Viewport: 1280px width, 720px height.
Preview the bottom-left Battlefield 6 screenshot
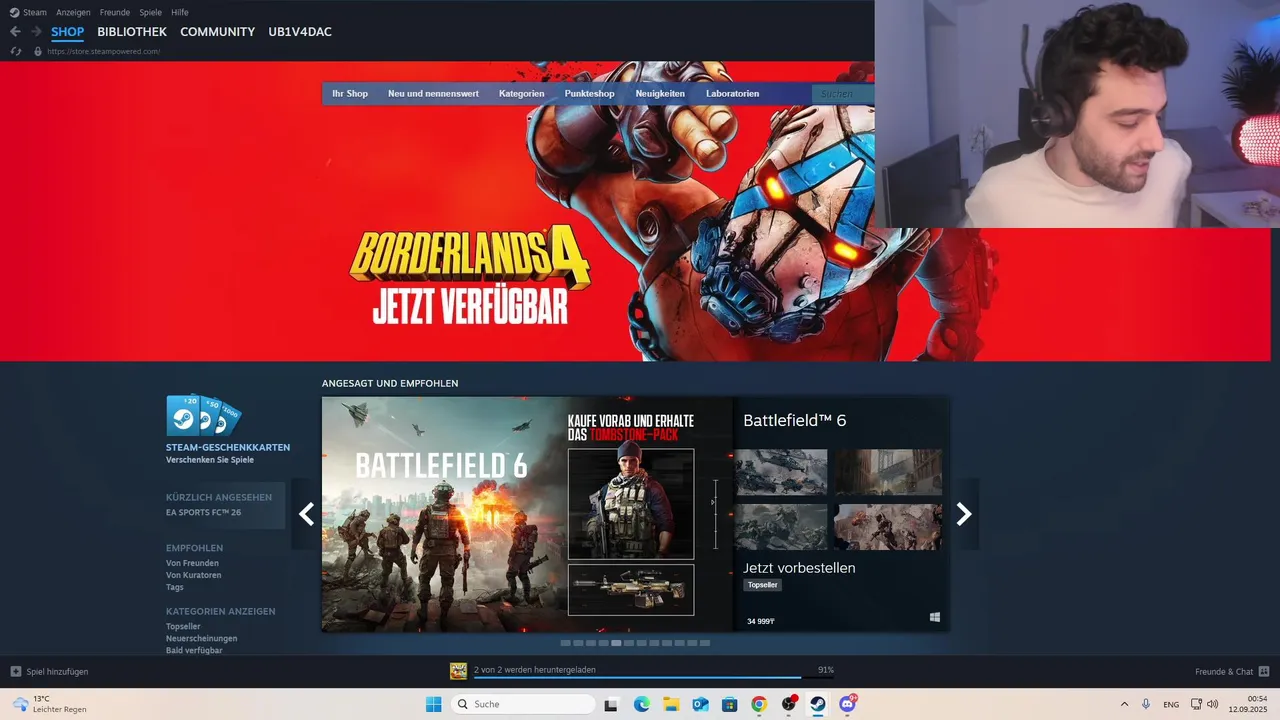781,527
